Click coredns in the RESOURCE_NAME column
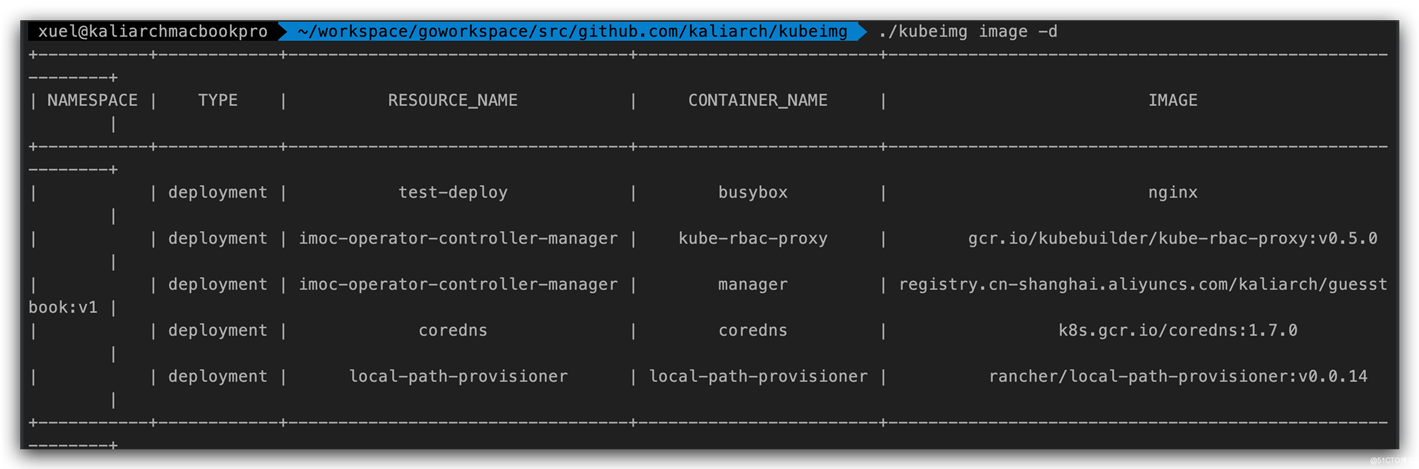The image size is (1419, 469). (453, 330)
